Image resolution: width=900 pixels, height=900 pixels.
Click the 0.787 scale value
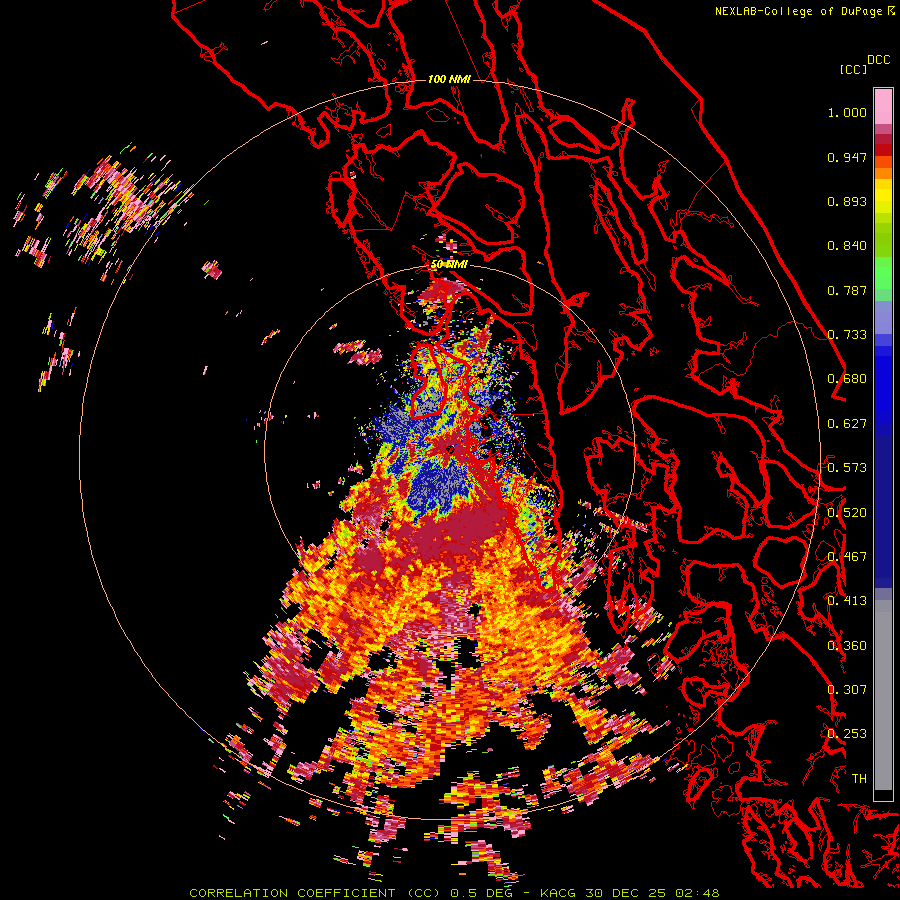point(847,290)
